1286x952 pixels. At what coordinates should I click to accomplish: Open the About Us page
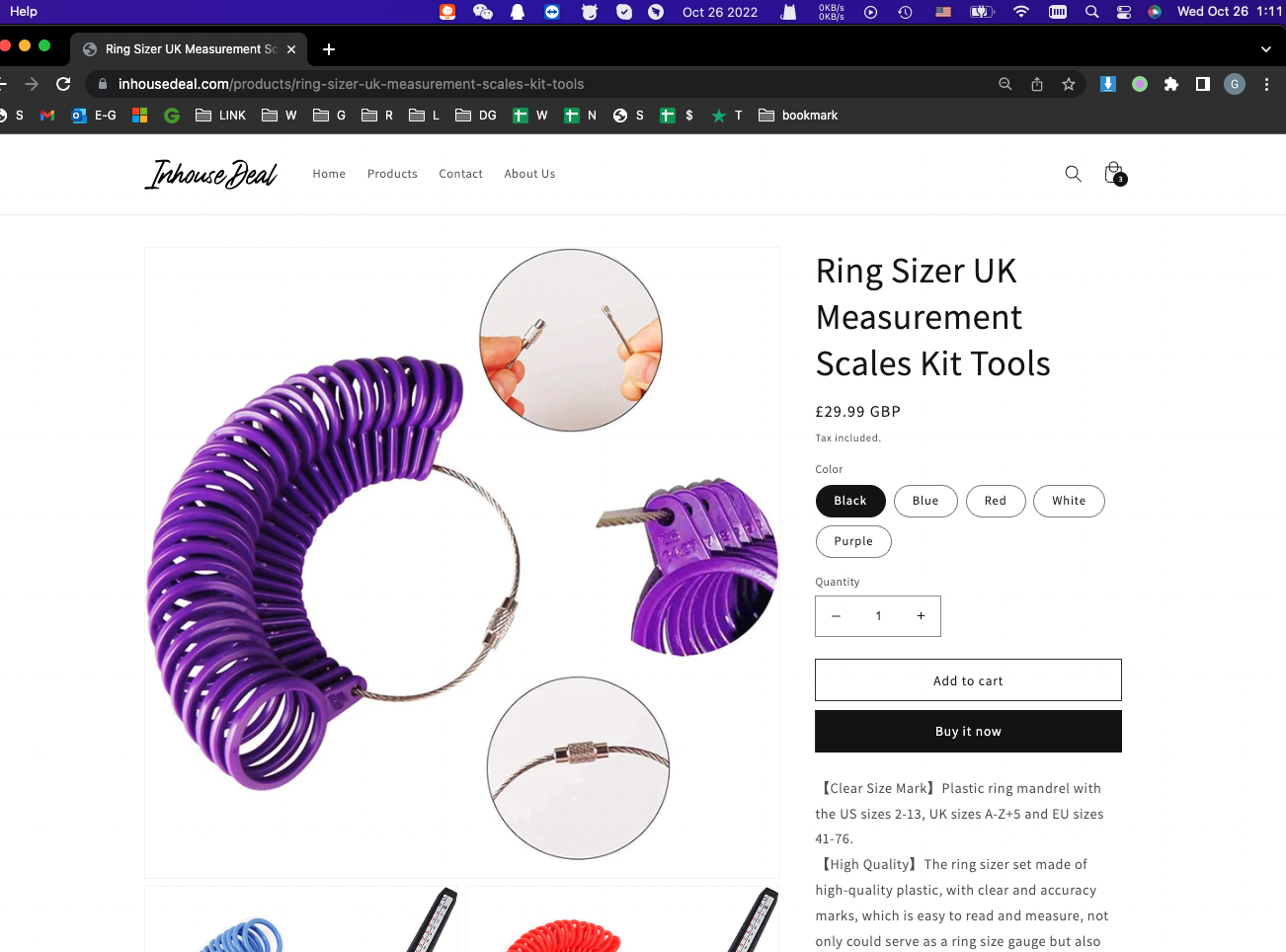pos(529,174)
